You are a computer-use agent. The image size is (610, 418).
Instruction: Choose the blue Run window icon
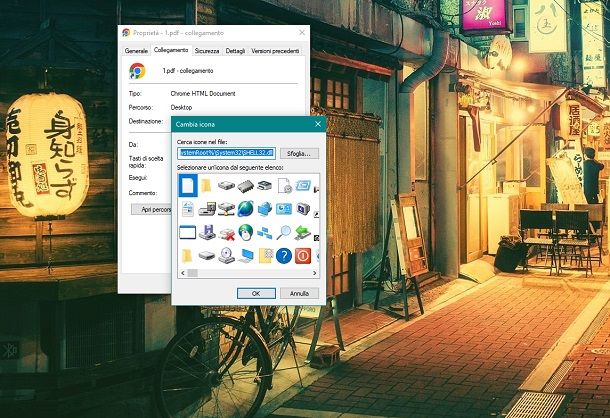303,185
